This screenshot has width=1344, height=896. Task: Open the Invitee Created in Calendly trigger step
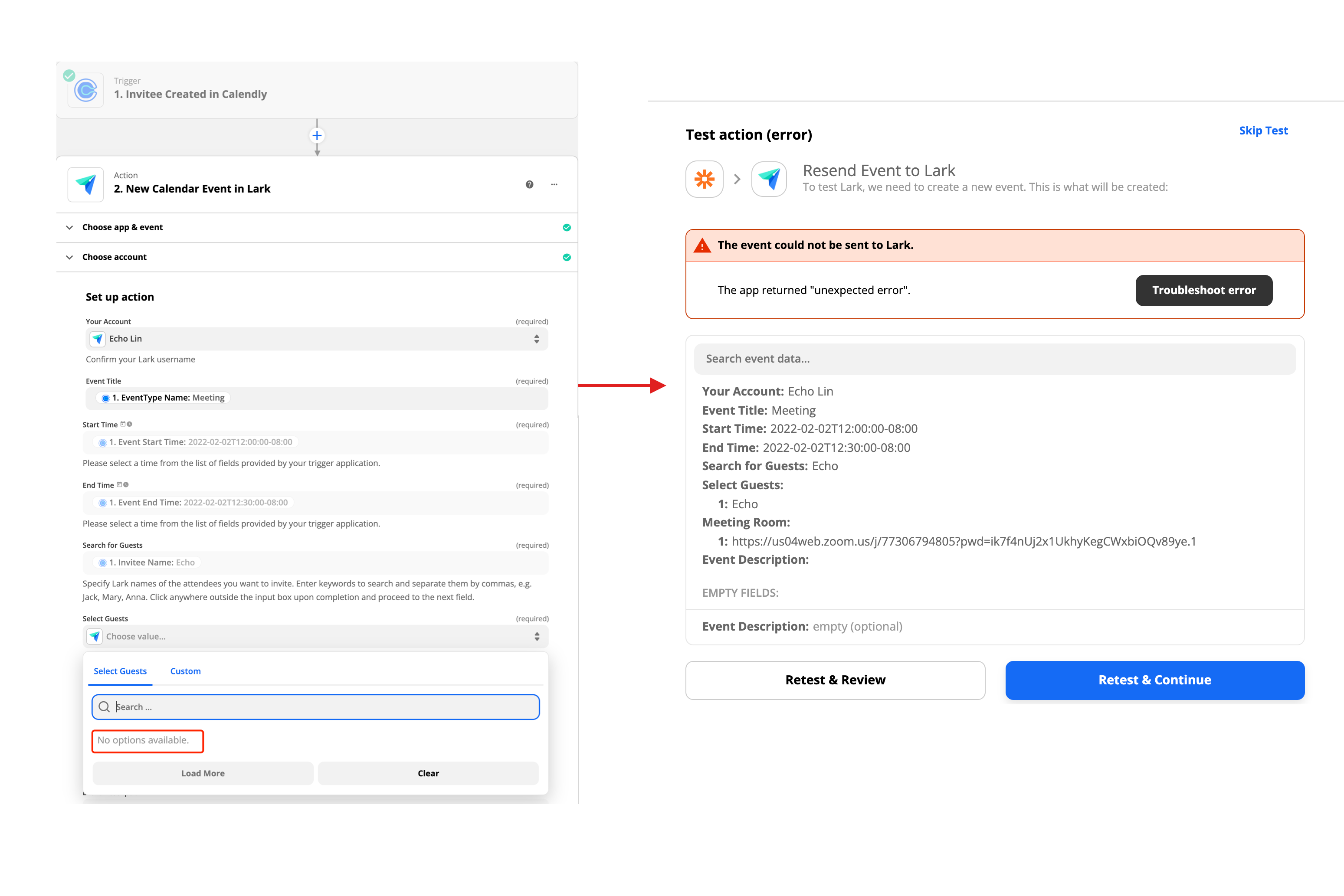(x=317, y=90)
